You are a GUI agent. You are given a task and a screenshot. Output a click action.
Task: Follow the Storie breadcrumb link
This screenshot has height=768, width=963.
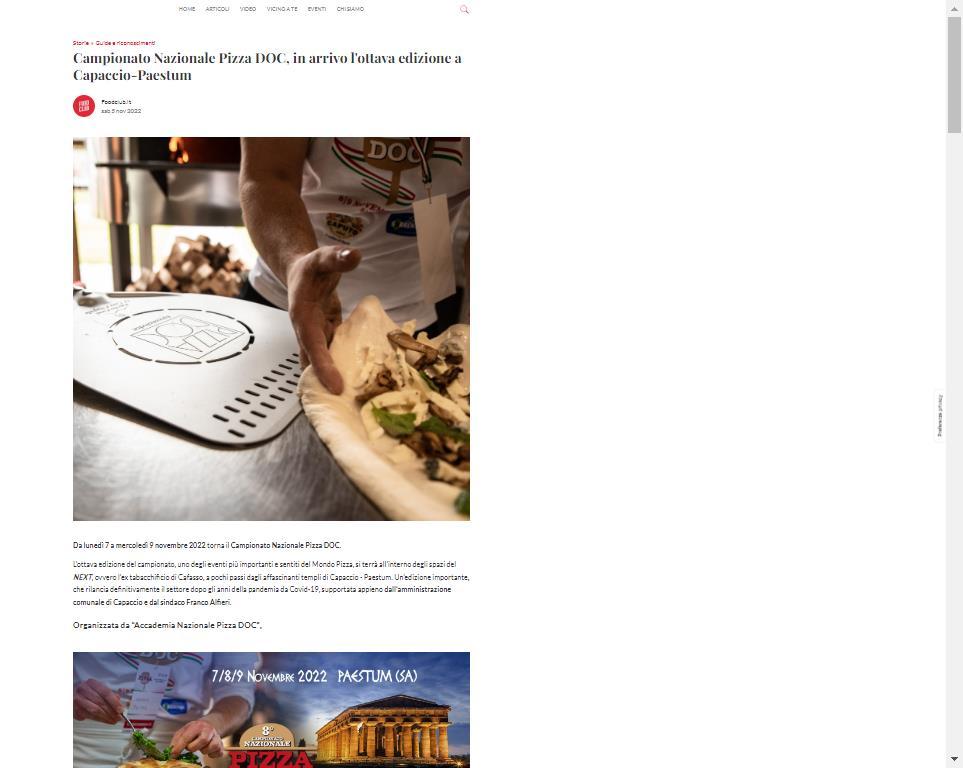(80, 43)
